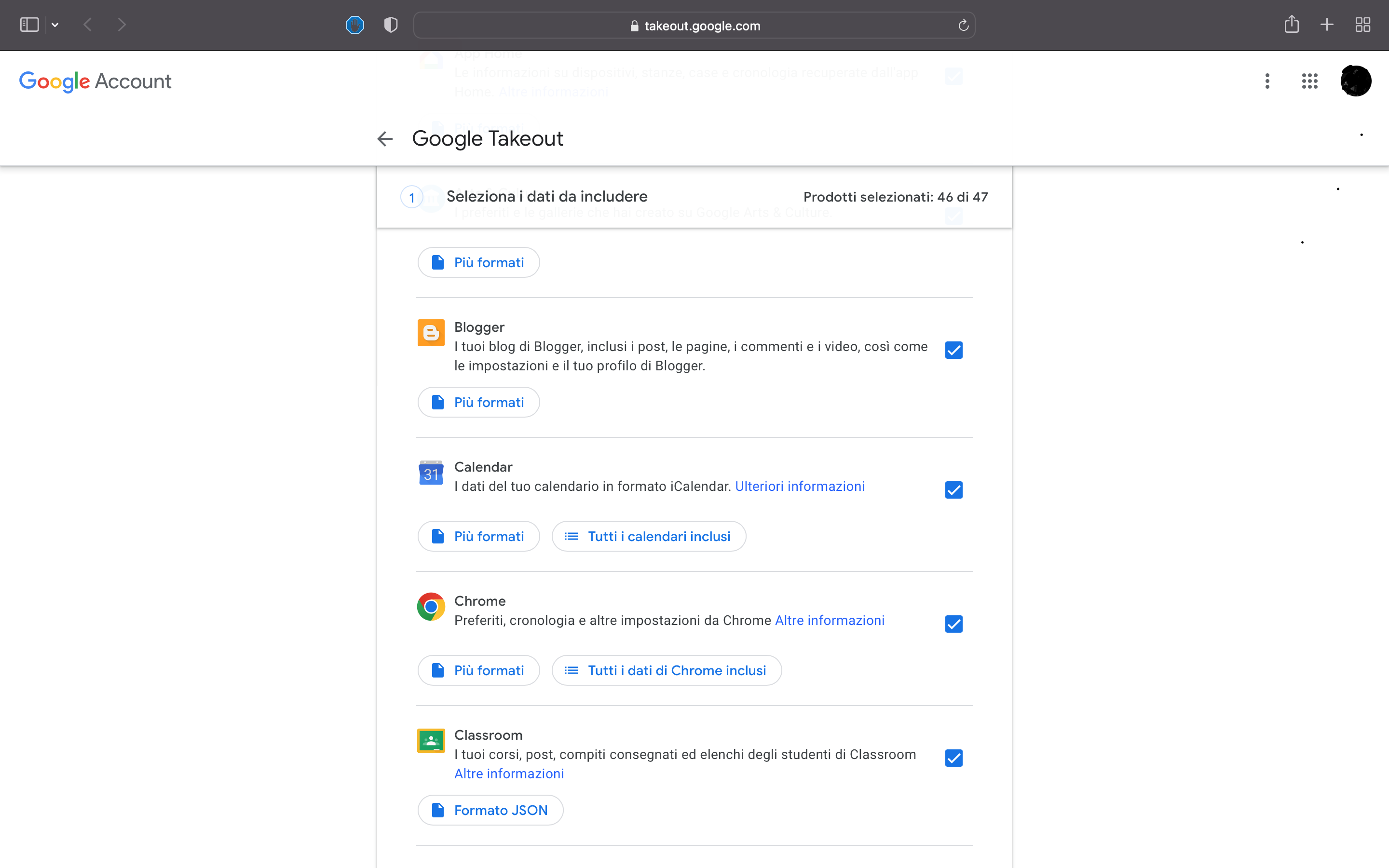Open the tab overview grid

pyautogui.click(x=1362, y=25)
